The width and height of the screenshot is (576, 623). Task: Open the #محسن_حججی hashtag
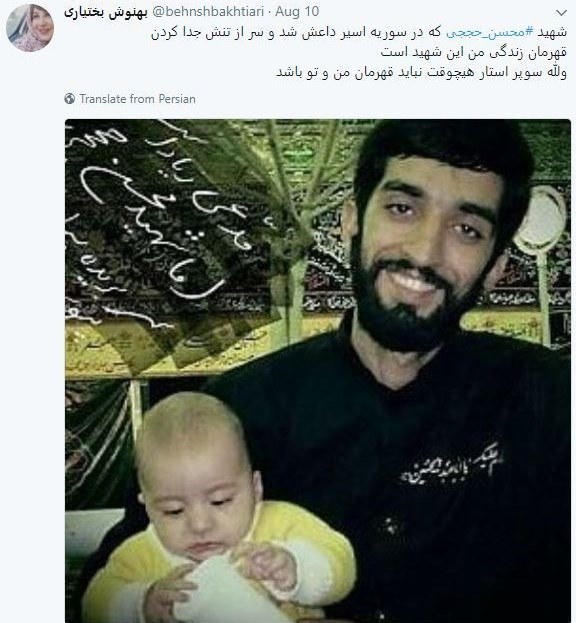click(x=490, y=33)
